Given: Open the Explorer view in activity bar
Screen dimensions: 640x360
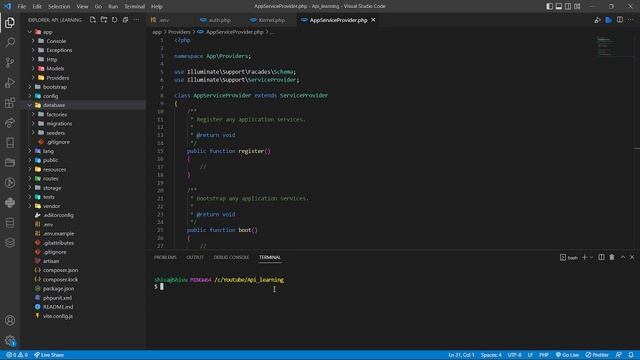Looking at the screenshot, I should 10,22.
